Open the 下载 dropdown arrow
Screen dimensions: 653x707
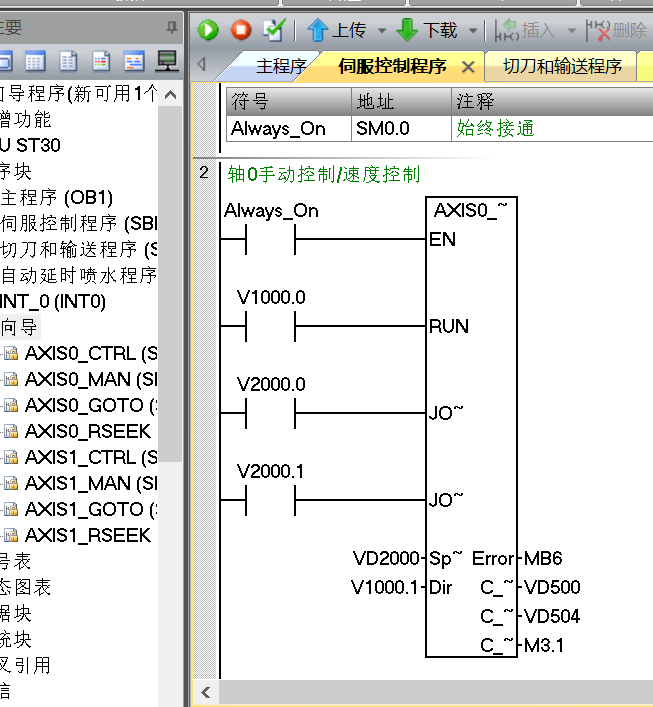click(x=473, y=31)
